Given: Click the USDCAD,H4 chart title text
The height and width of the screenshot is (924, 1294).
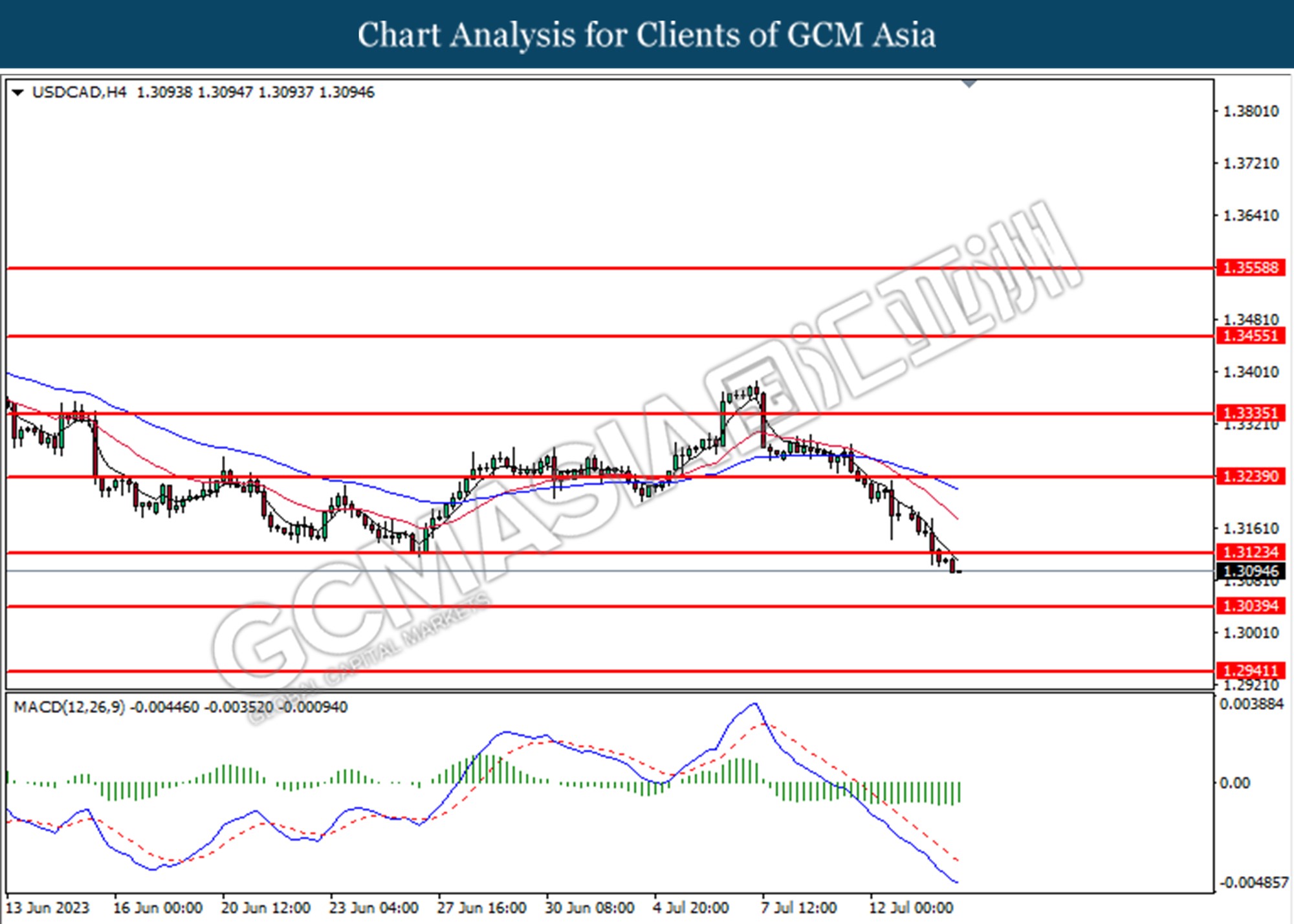Looking at the screenshot, I should (x=79, y=92).
